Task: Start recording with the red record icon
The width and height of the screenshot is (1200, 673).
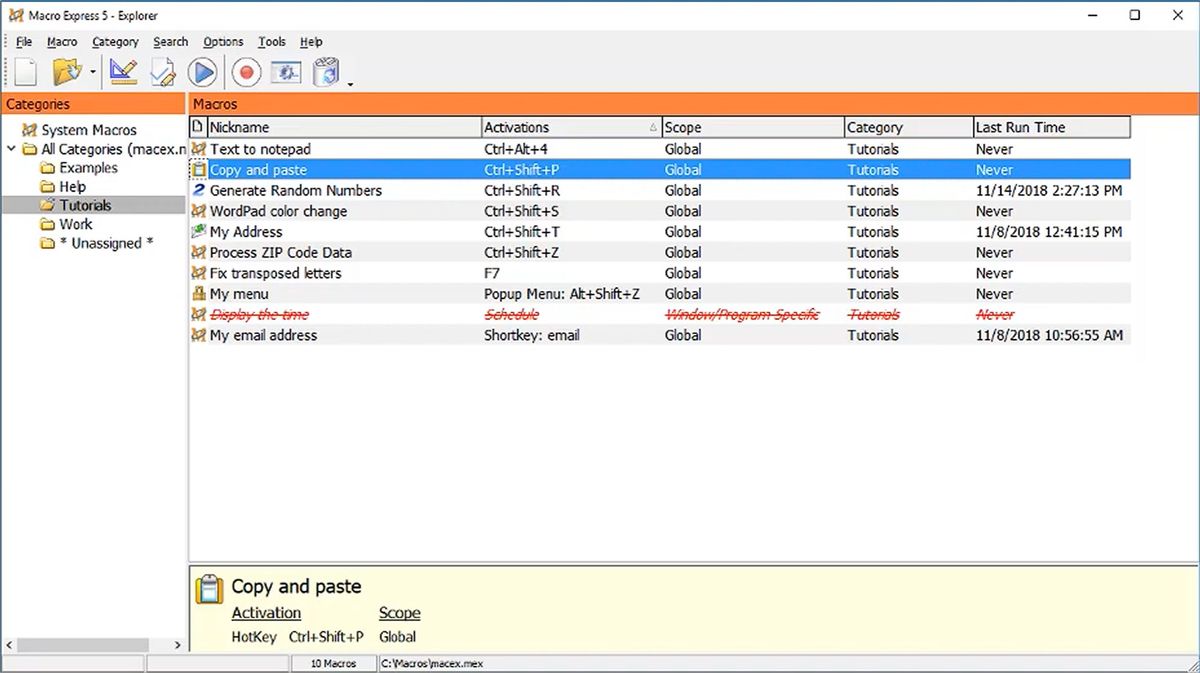Action: point(246,72)
